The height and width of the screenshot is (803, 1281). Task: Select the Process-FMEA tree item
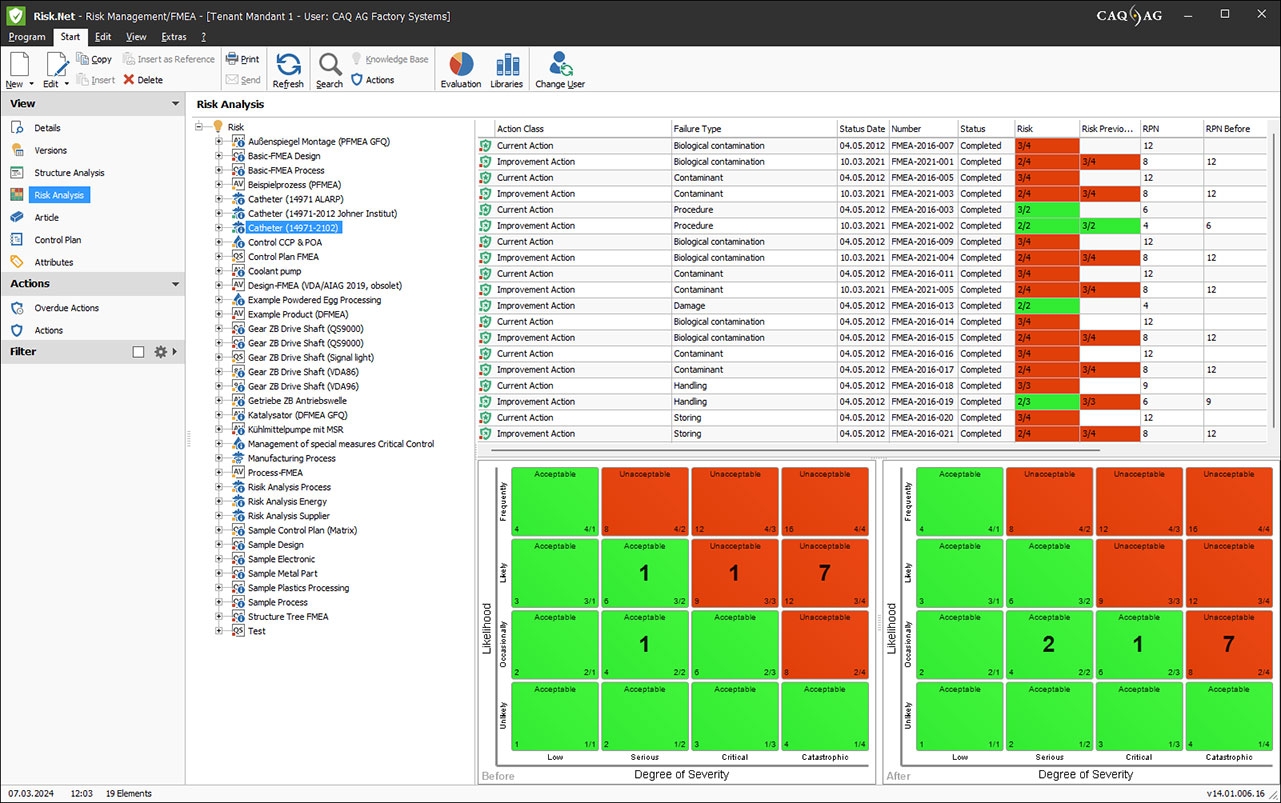click(275, 473)
